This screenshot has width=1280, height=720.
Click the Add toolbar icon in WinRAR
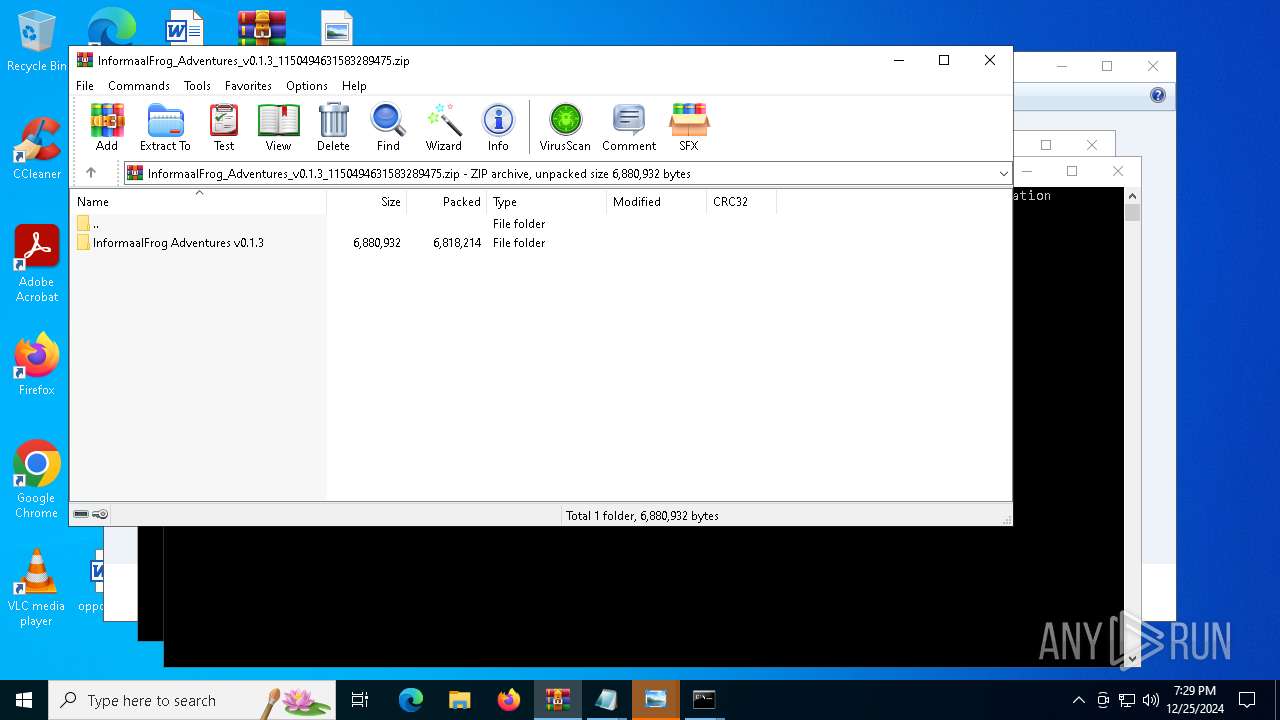coord(107,127)
